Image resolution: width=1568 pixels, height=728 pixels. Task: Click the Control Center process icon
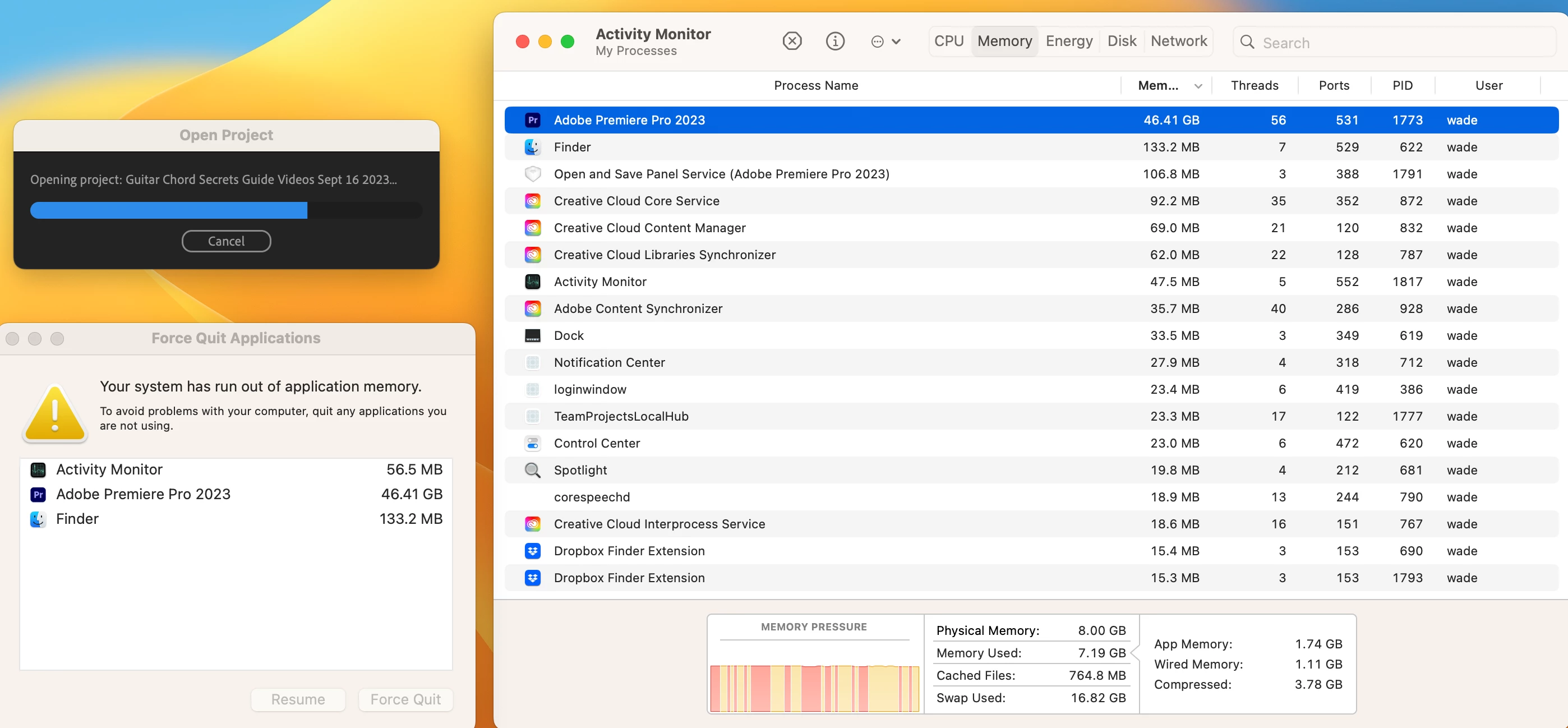[533, 443]
